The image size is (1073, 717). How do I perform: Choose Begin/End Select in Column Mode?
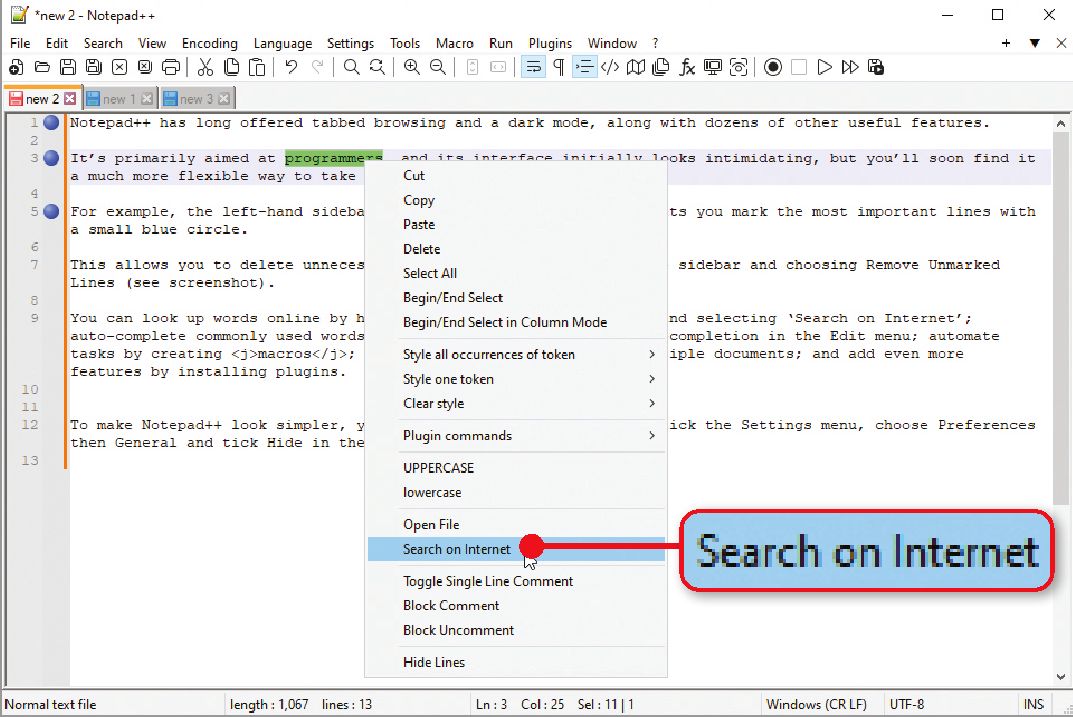(516, 322)
